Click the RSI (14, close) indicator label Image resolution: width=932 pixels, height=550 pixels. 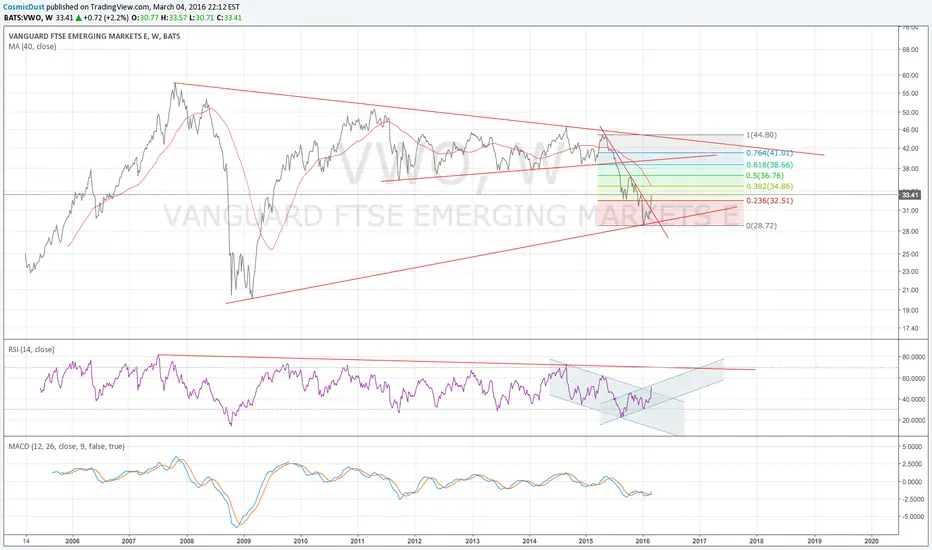31,350
